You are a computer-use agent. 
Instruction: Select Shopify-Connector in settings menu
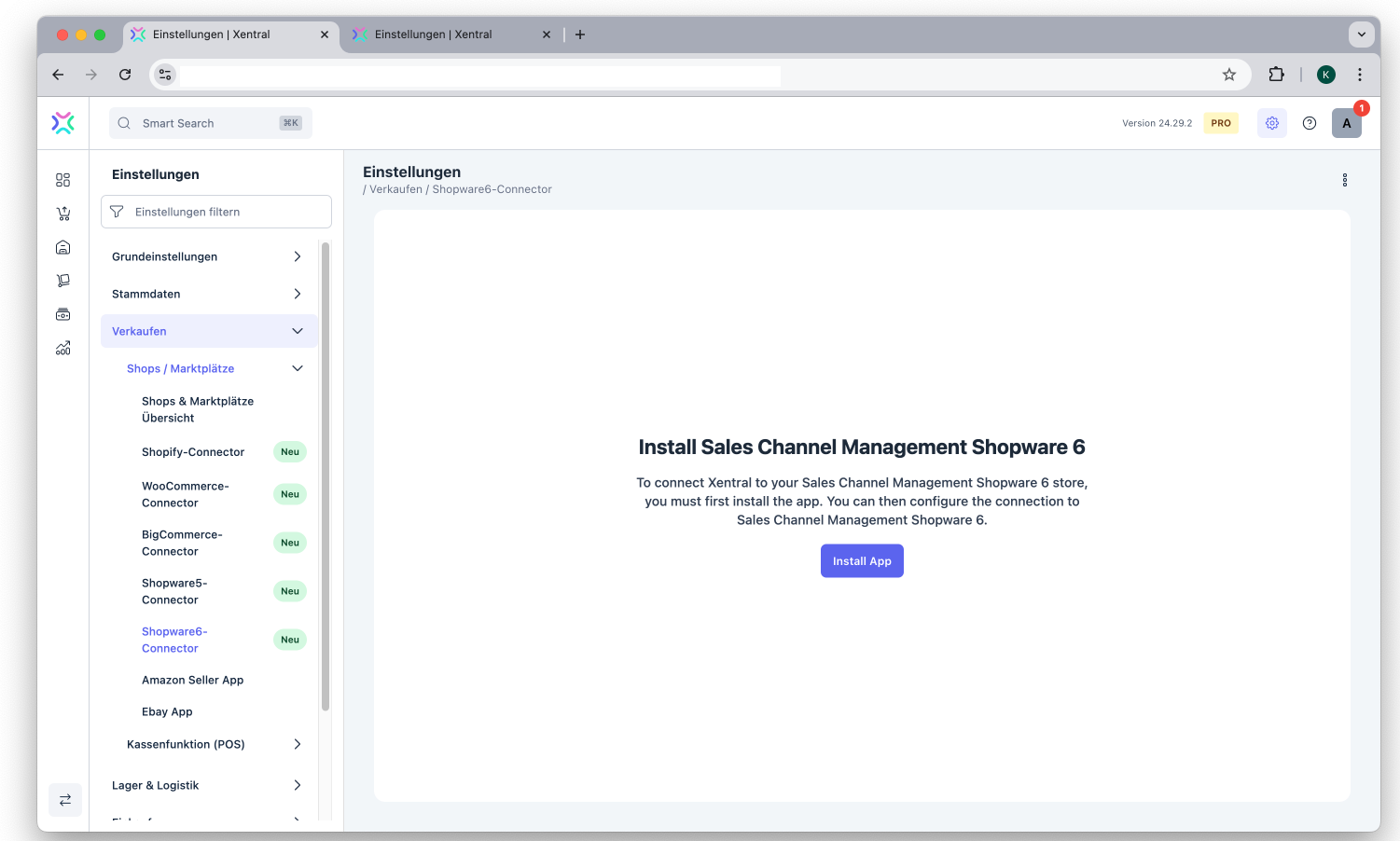(193, 452)
